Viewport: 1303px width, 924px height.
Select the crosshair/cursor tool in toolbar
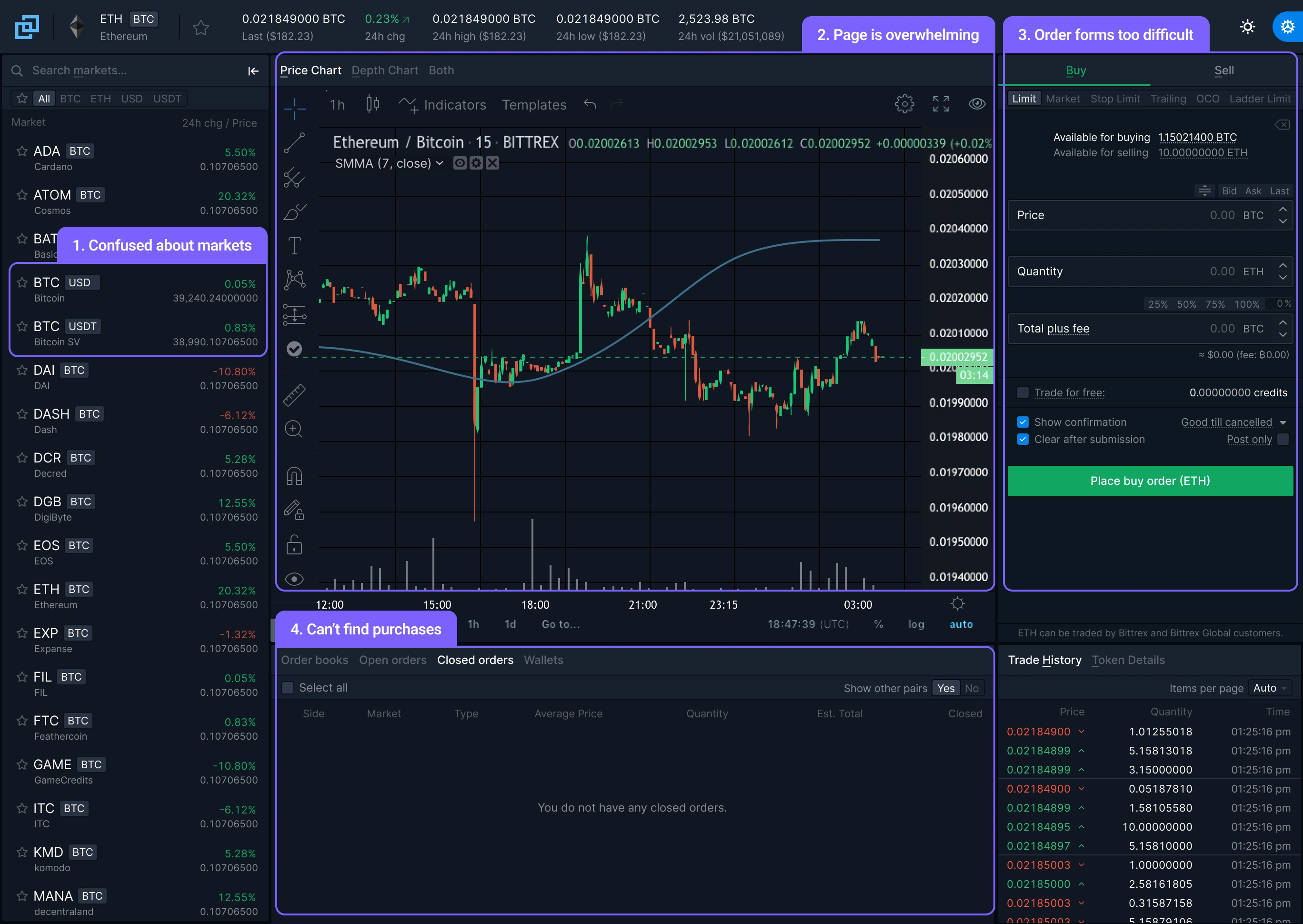tap(294, 109)
